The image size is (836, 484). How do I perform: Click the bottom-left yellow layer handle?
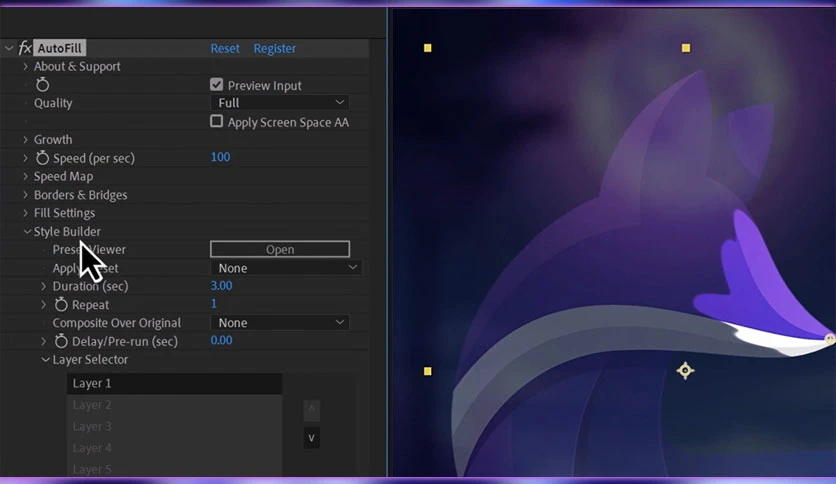428,371
